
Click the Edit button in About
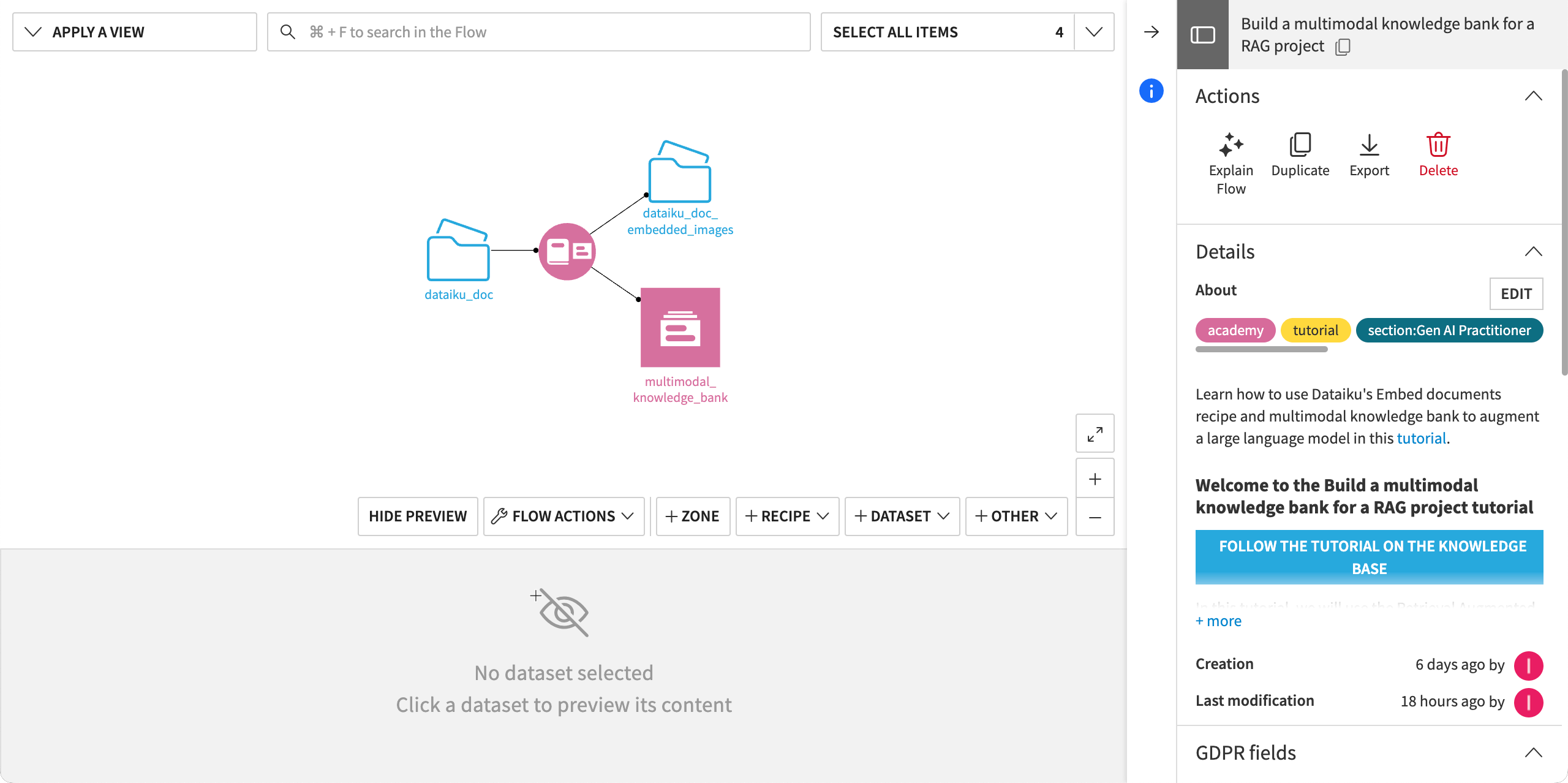[x=1516, y=294]
